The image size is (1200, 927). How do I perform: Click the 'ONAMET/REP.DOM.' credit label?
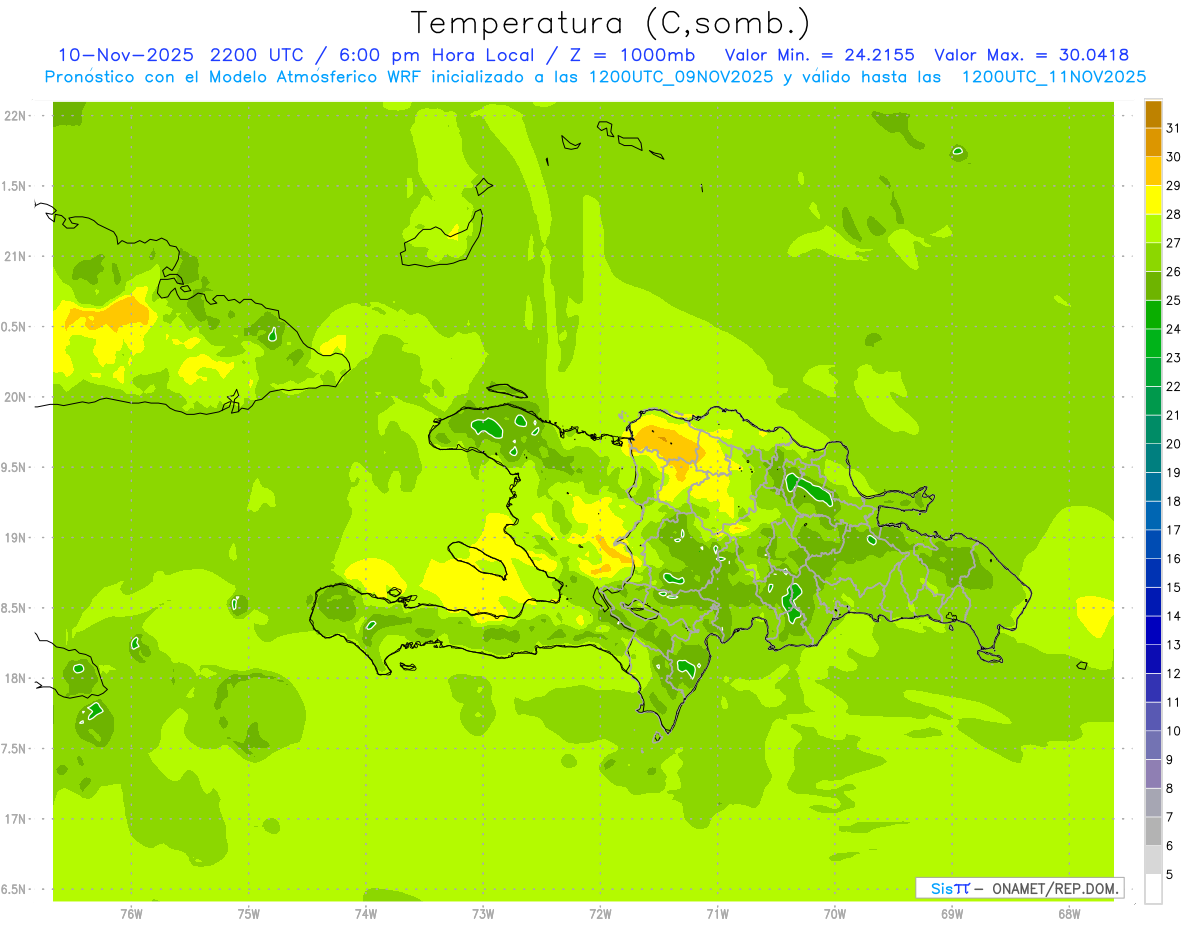click(x=1054, y=888)
